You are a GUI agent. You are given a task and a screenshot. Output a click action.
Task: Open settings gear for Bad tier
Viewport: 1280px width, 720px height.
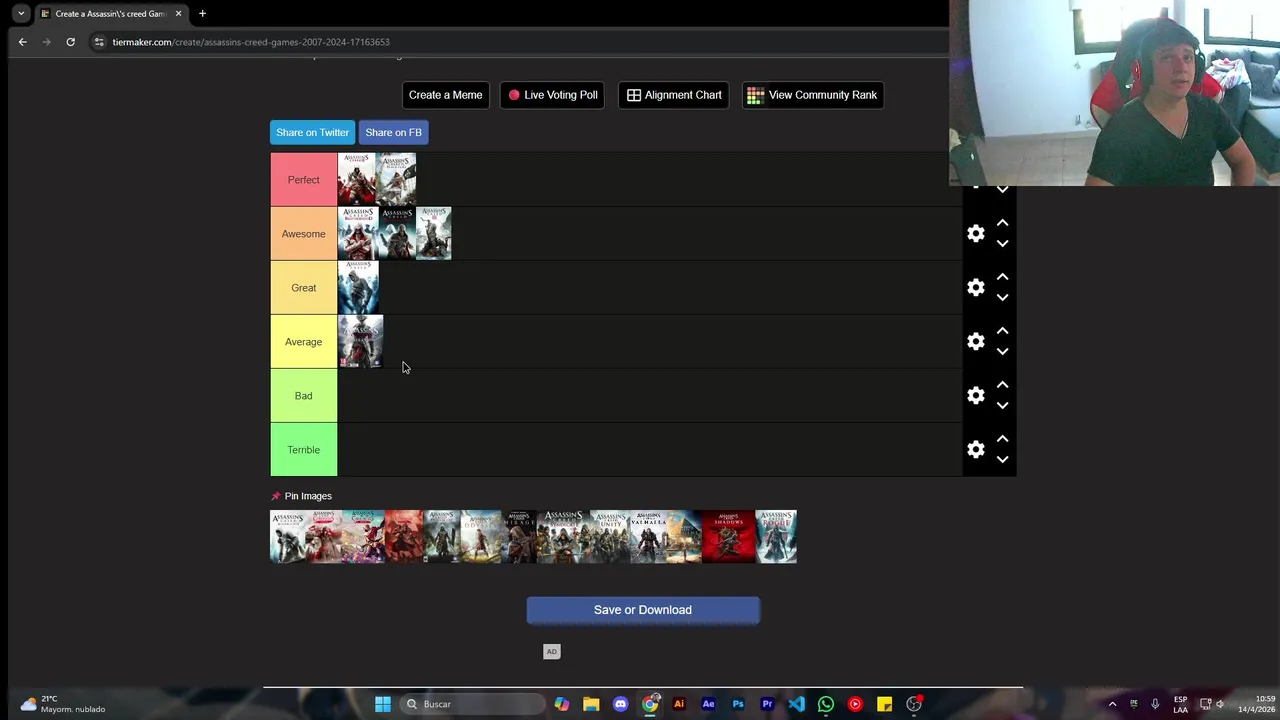976,396
